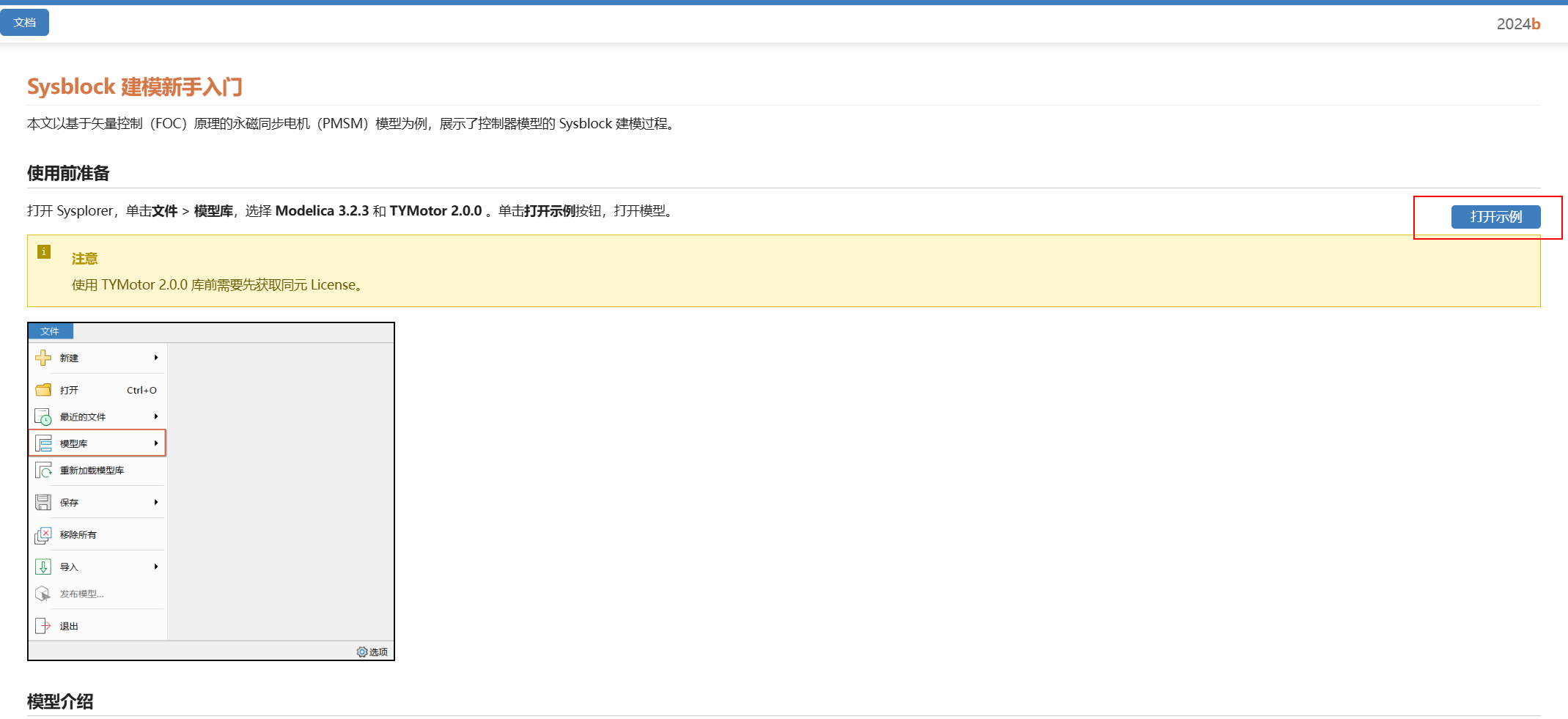This screenshot has width=1568, height=719.
Task: Click the Ctrl+O shortcut text in the menu image
Action: click(141, 390)
